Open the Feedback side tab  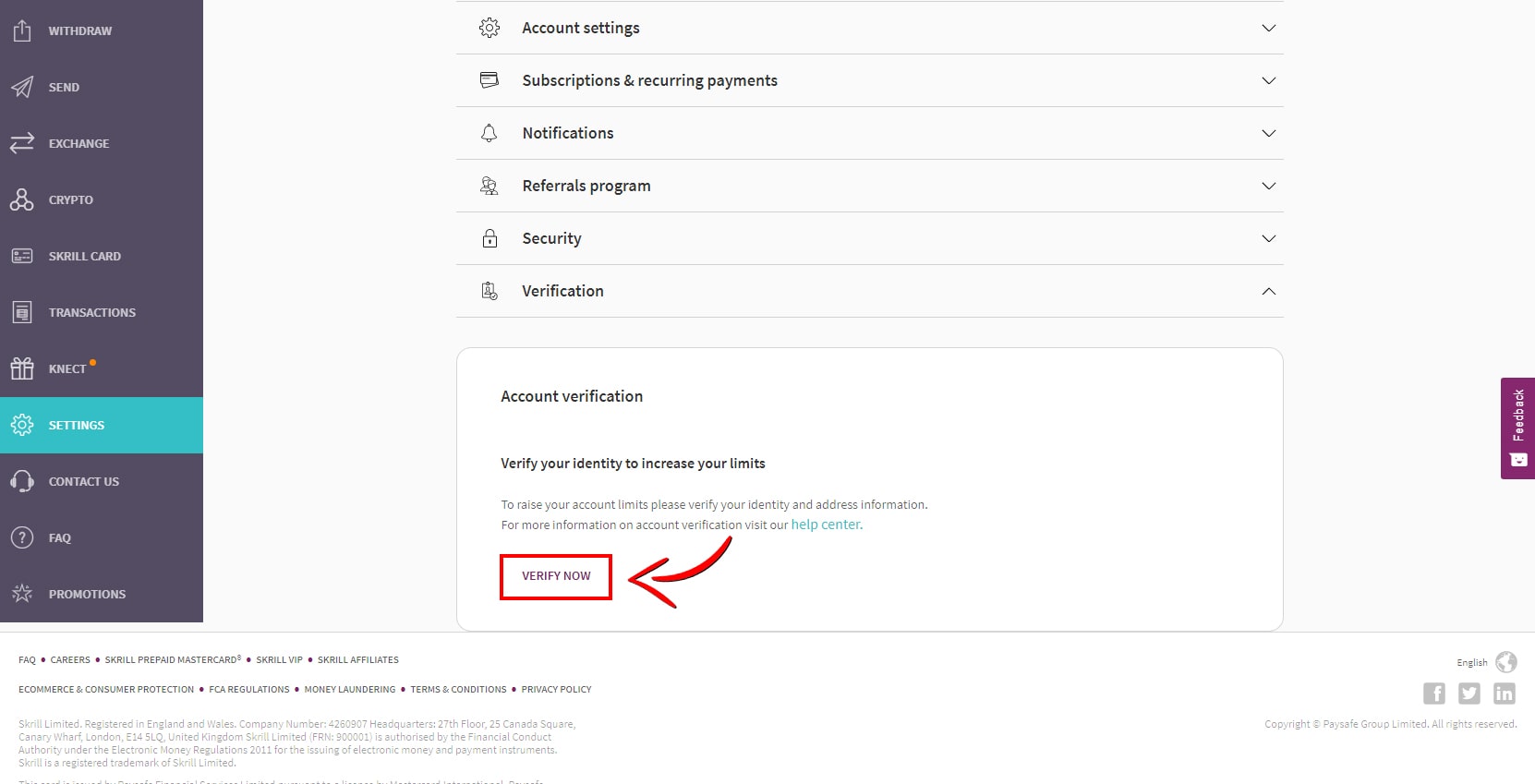[1518, 428]
